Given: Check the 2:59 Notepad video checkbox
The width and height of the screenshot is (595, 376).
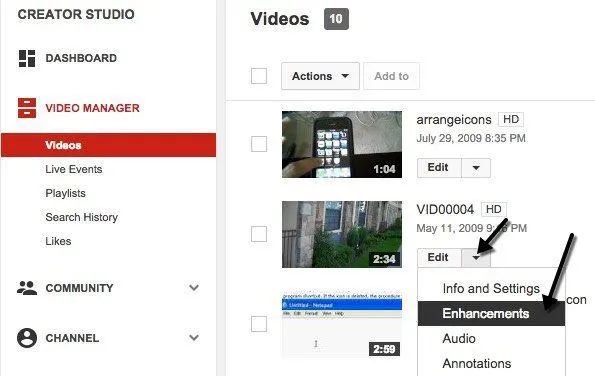Looking at the screenshot, I should pyautogui.click(x=259, y=324).
